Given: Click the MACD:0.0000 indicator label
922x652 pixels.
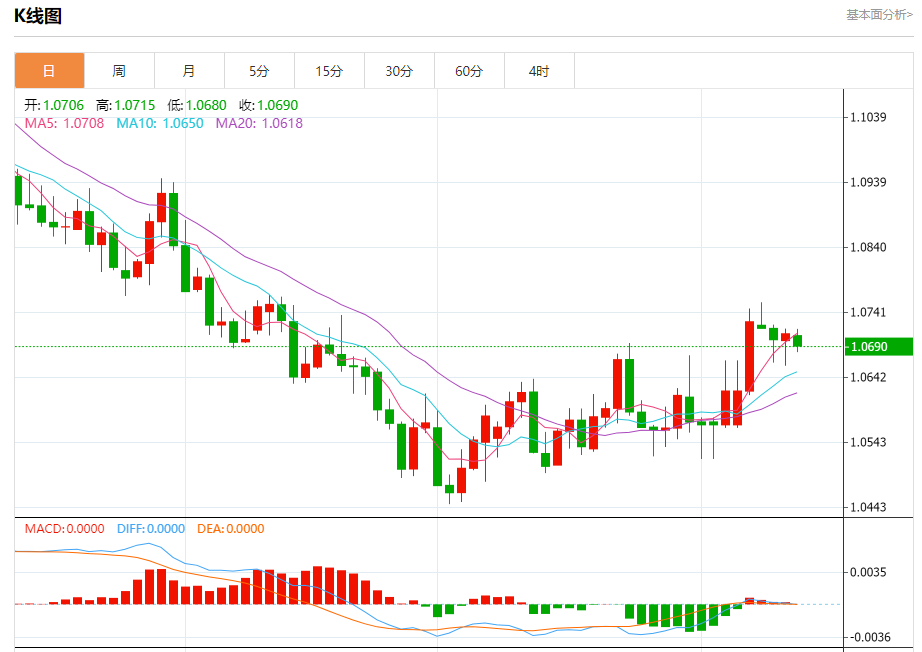Looking at the screenshot, I should pos(65,529).
